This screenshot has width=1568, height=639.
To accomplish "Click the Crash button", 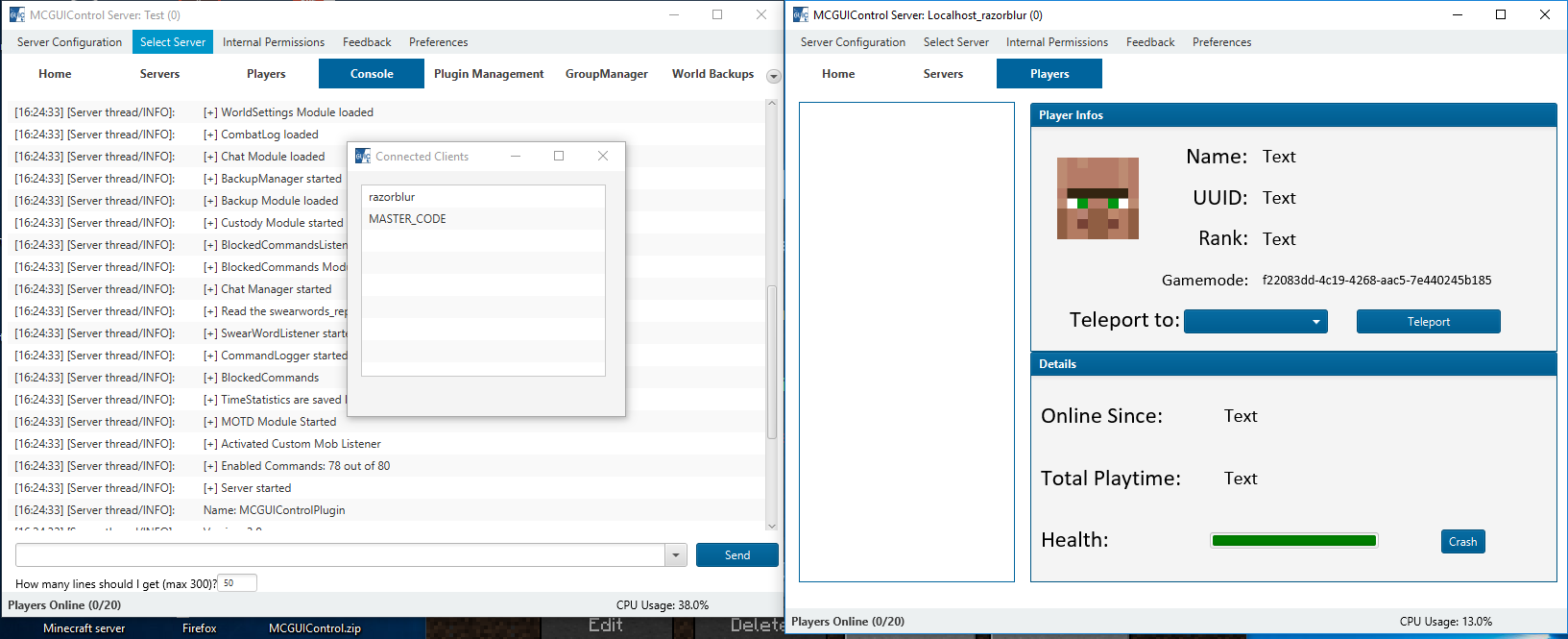I will 1462,542.
